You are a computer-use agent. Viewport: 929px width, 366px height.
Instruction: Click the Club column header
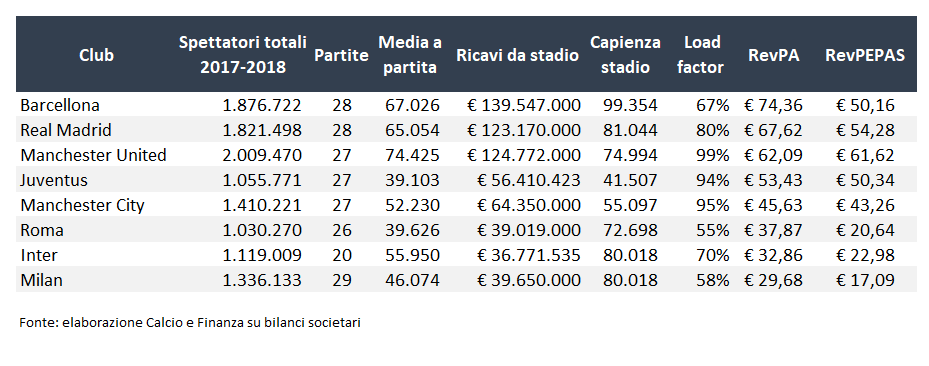pyautogui.click(x=96, y=55)
